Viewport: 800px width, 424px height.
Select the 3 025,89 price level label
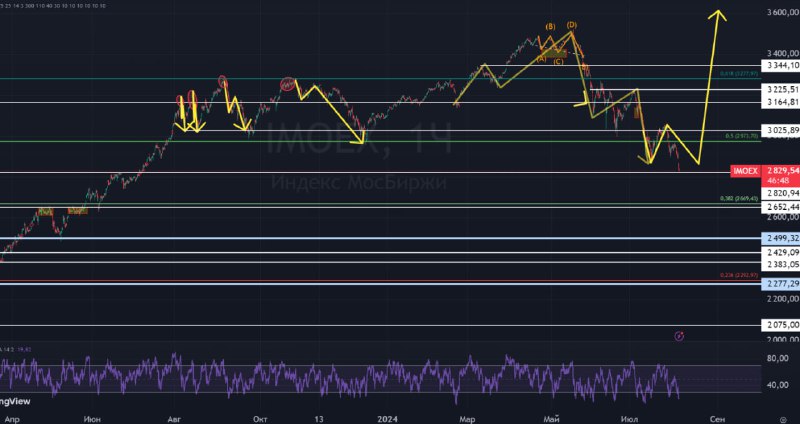(x=780, y=131)
